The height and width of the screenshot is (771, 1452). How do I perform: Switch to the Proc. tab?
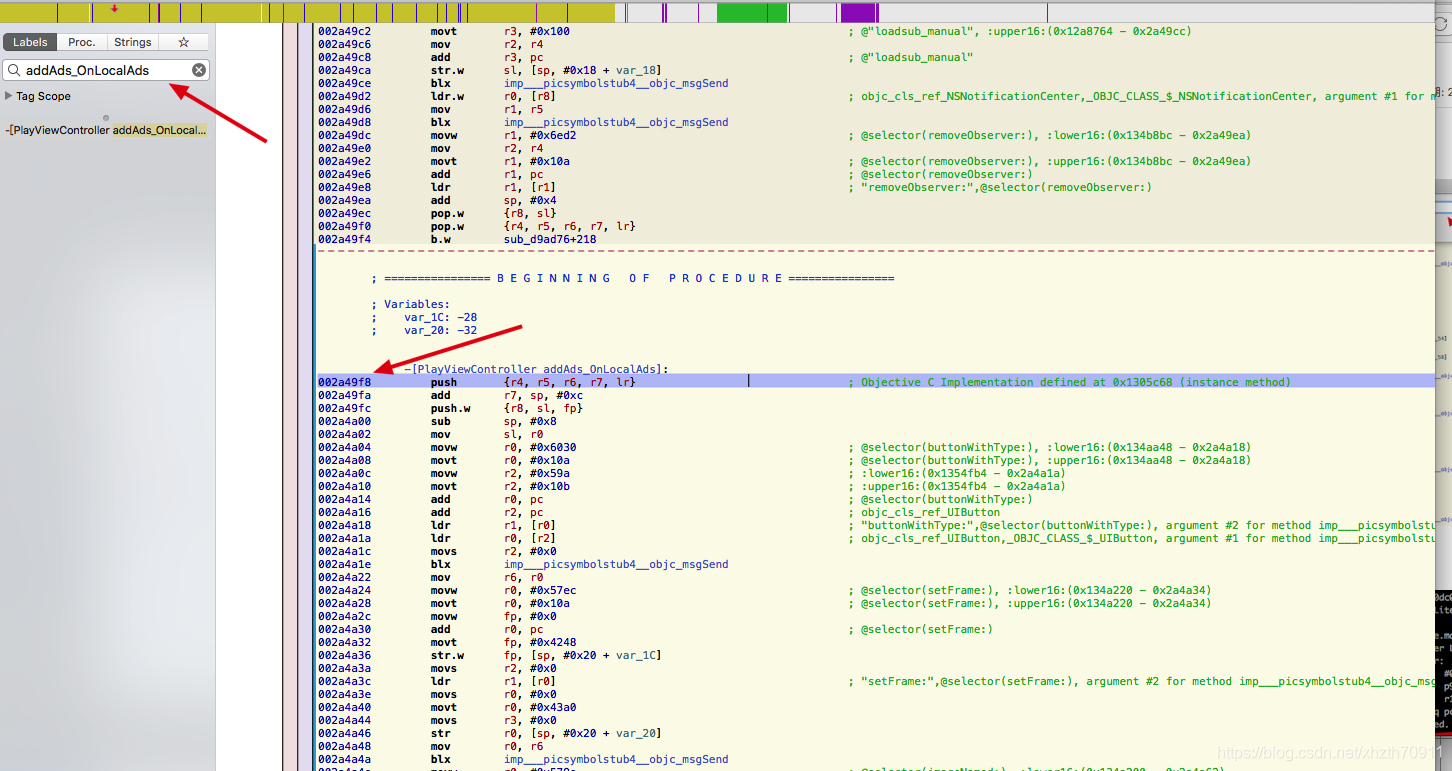tap(82, 42)
